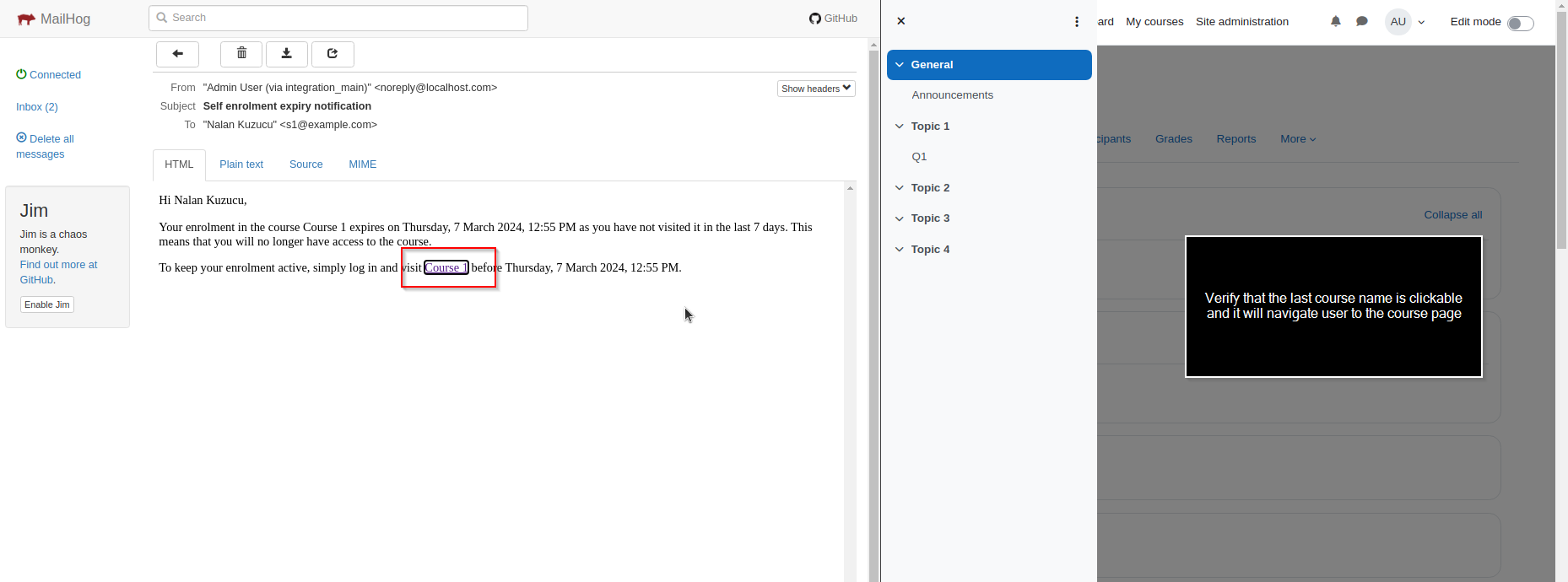The height and width of the screenshot is (582, 1568).
Task: Collapse Topic 1 chevron
Action: [x=900, y=127]
